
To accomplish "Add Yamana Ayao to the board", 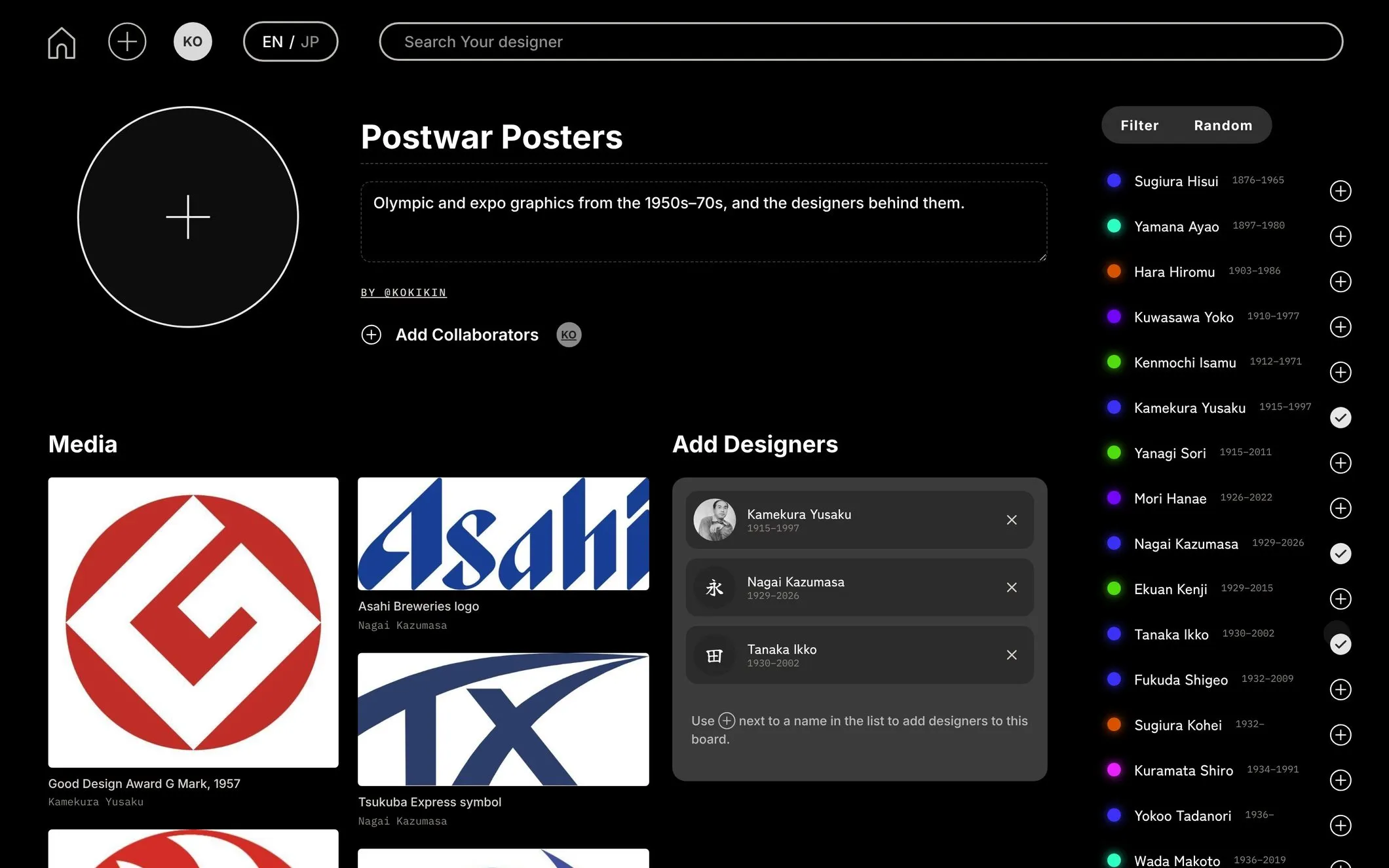I will pos(1341,236).
